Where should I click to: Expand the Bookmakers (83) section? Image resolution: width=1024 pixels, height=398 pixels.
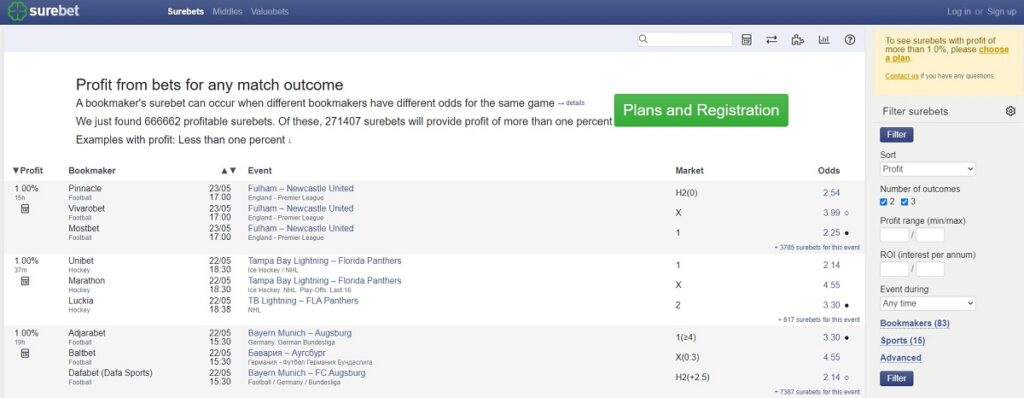tap(914, 323)
